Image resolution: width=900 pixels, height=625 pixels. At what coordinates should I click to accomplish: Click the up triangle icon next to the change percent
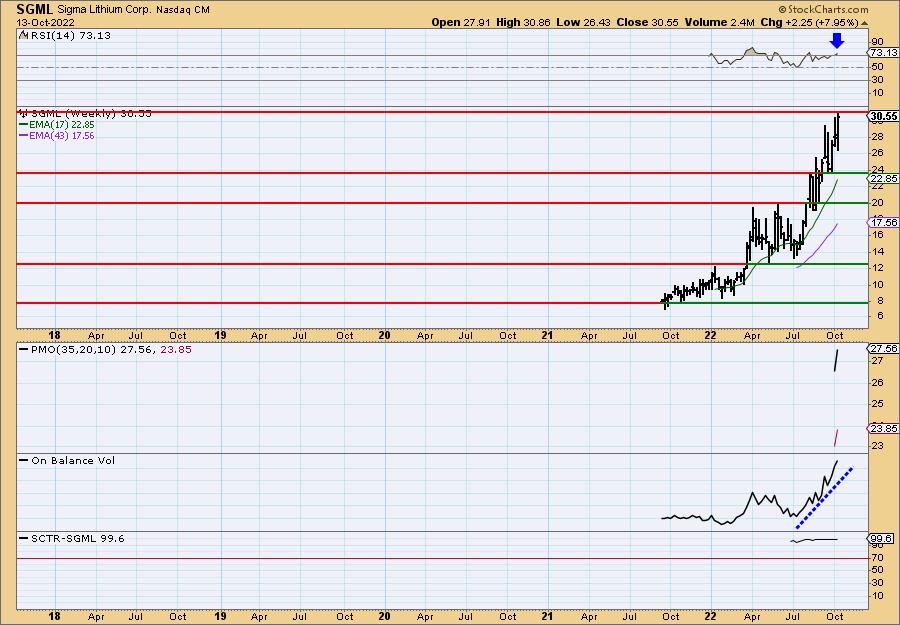(864, 23)
